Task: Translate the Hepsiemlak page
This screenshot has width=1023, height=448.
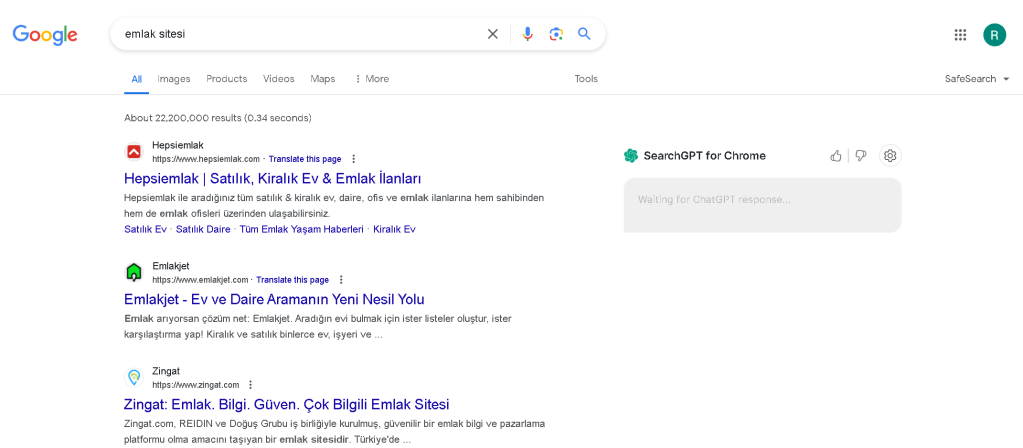Action: pyautogui.click(x=305, y=159)
